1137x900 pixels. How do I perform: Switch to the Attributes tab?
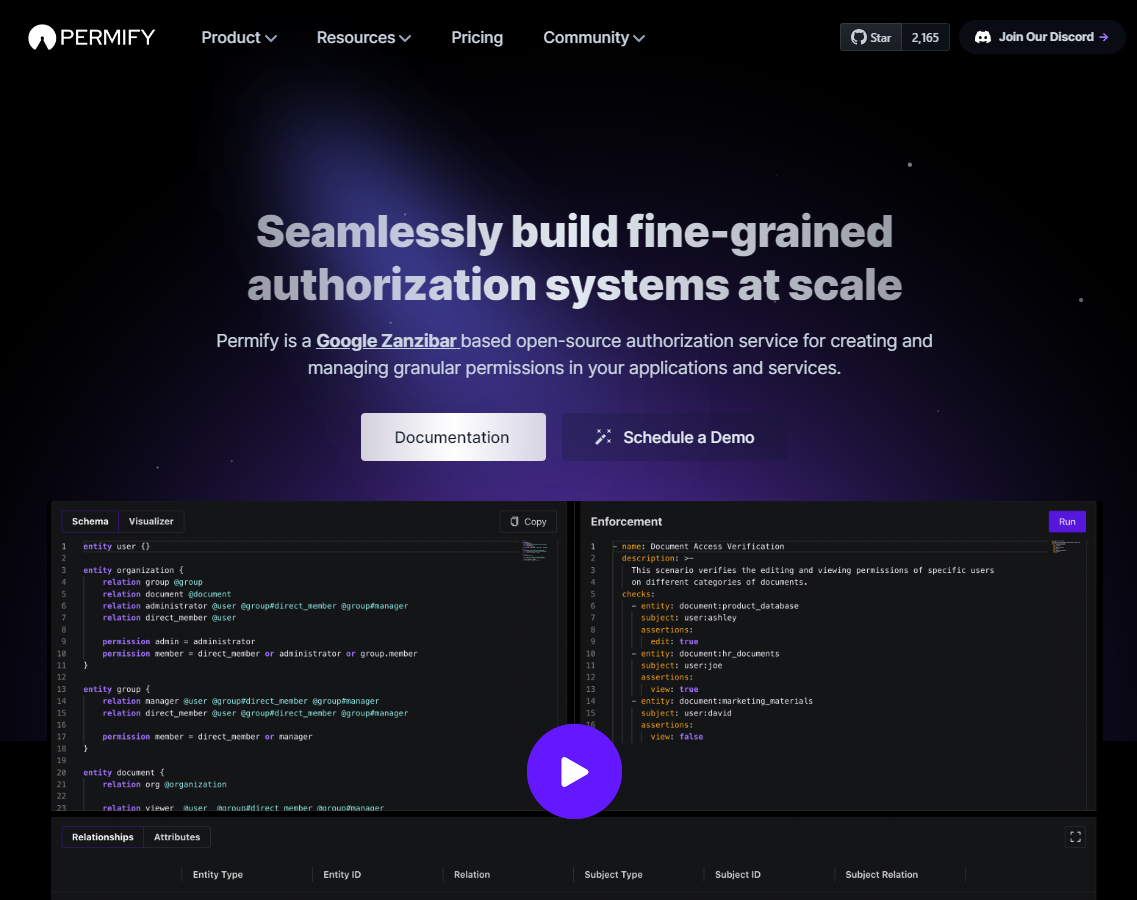coord(177,837)
